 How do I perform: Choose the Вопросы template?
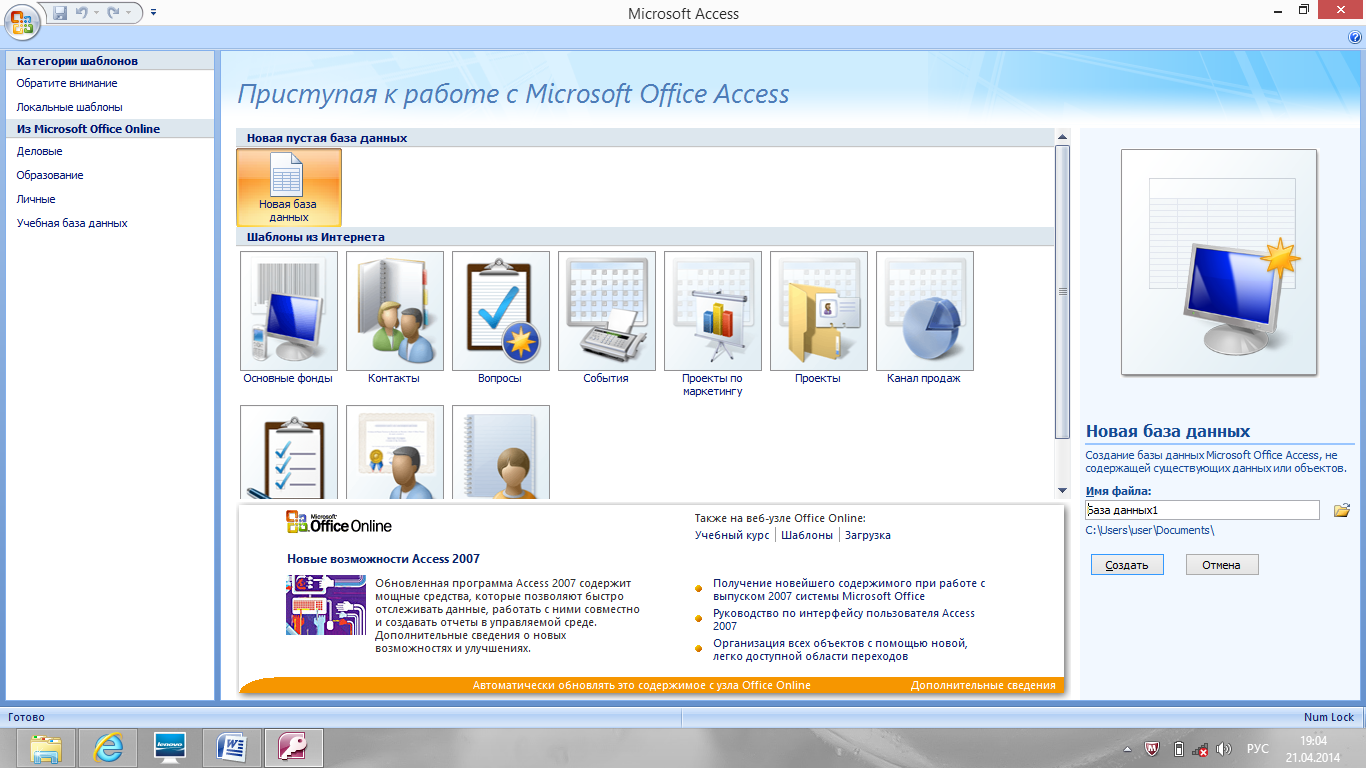click(500, 318)
